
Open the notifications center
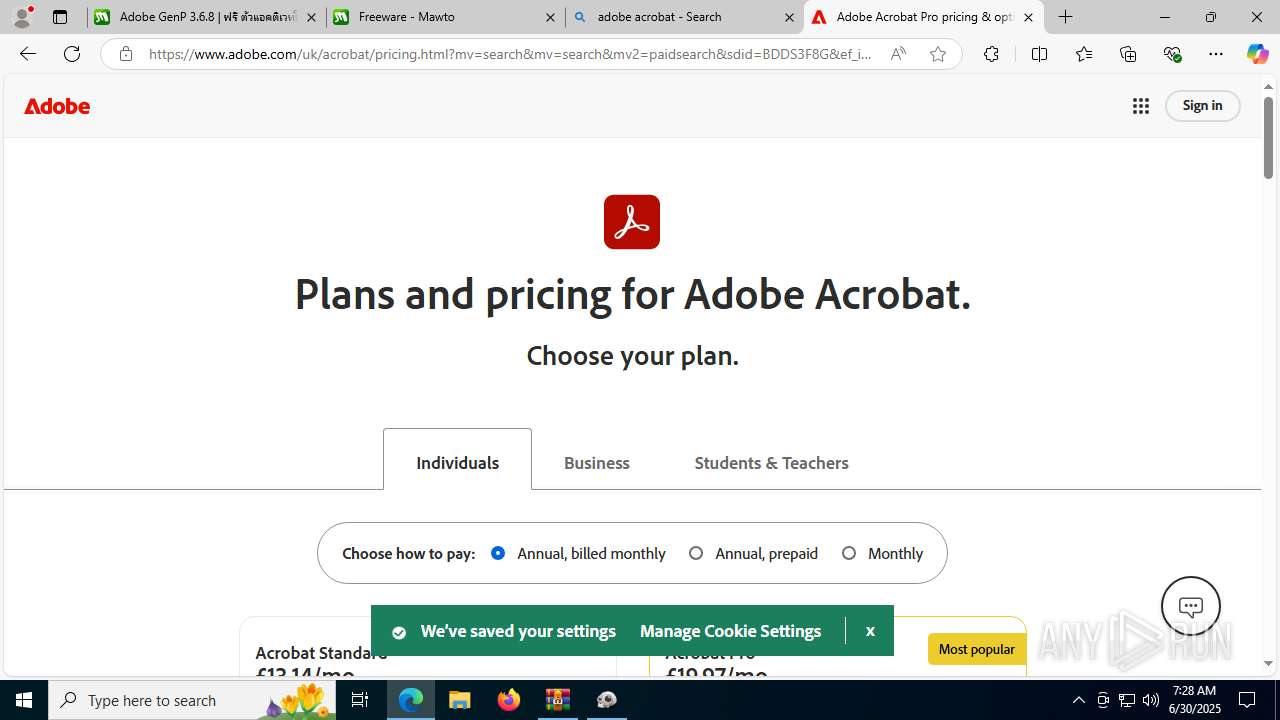click(1248, 700)
